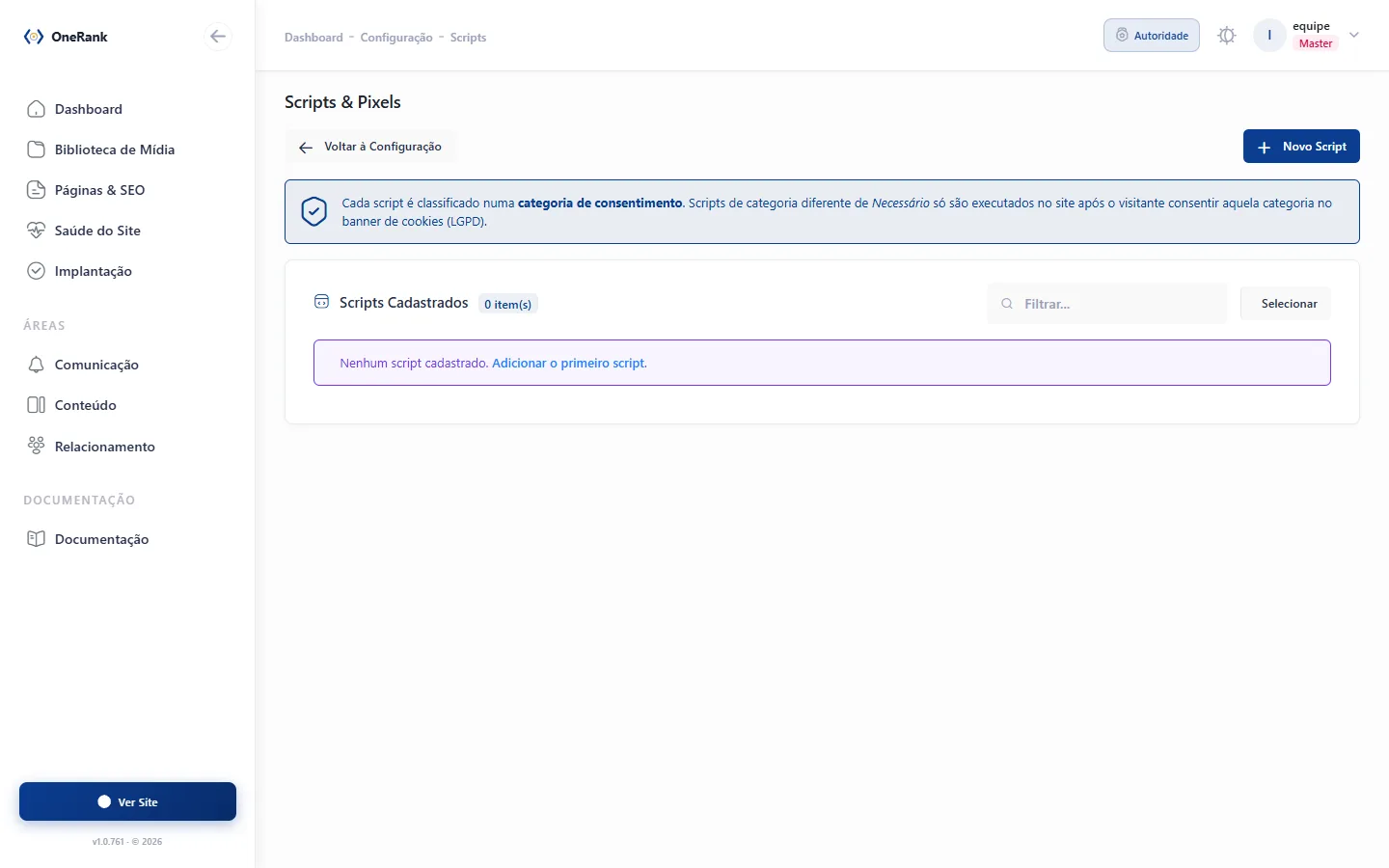Click the Master role badge

(x=1316, y=43)
